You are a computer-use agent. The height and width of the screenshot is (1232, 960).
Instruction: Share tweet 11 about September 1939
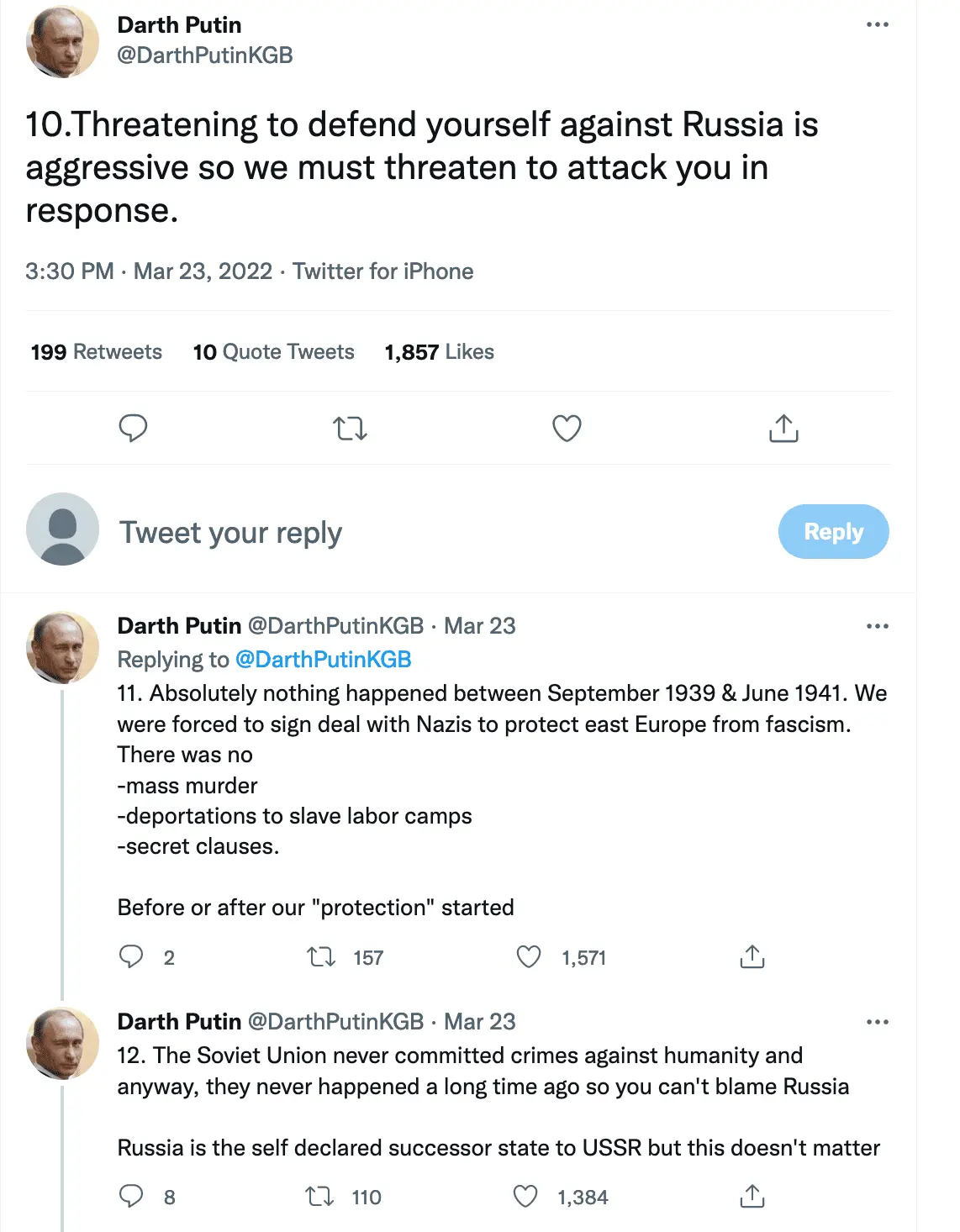click(x=752, y=956)
